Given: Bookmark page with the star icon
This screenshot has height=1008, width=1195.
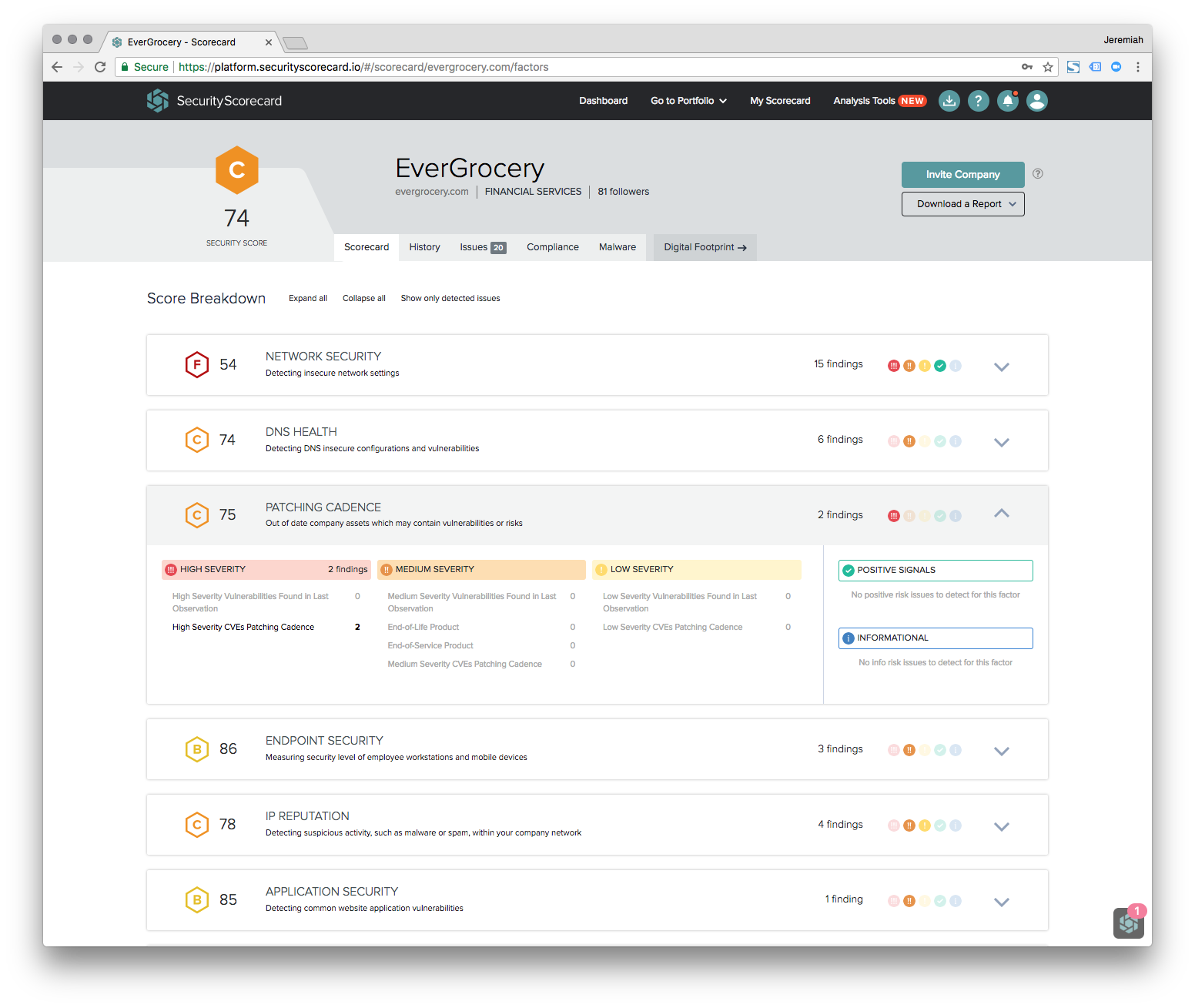Looking at the screenshot, I should coord(1048,67).
